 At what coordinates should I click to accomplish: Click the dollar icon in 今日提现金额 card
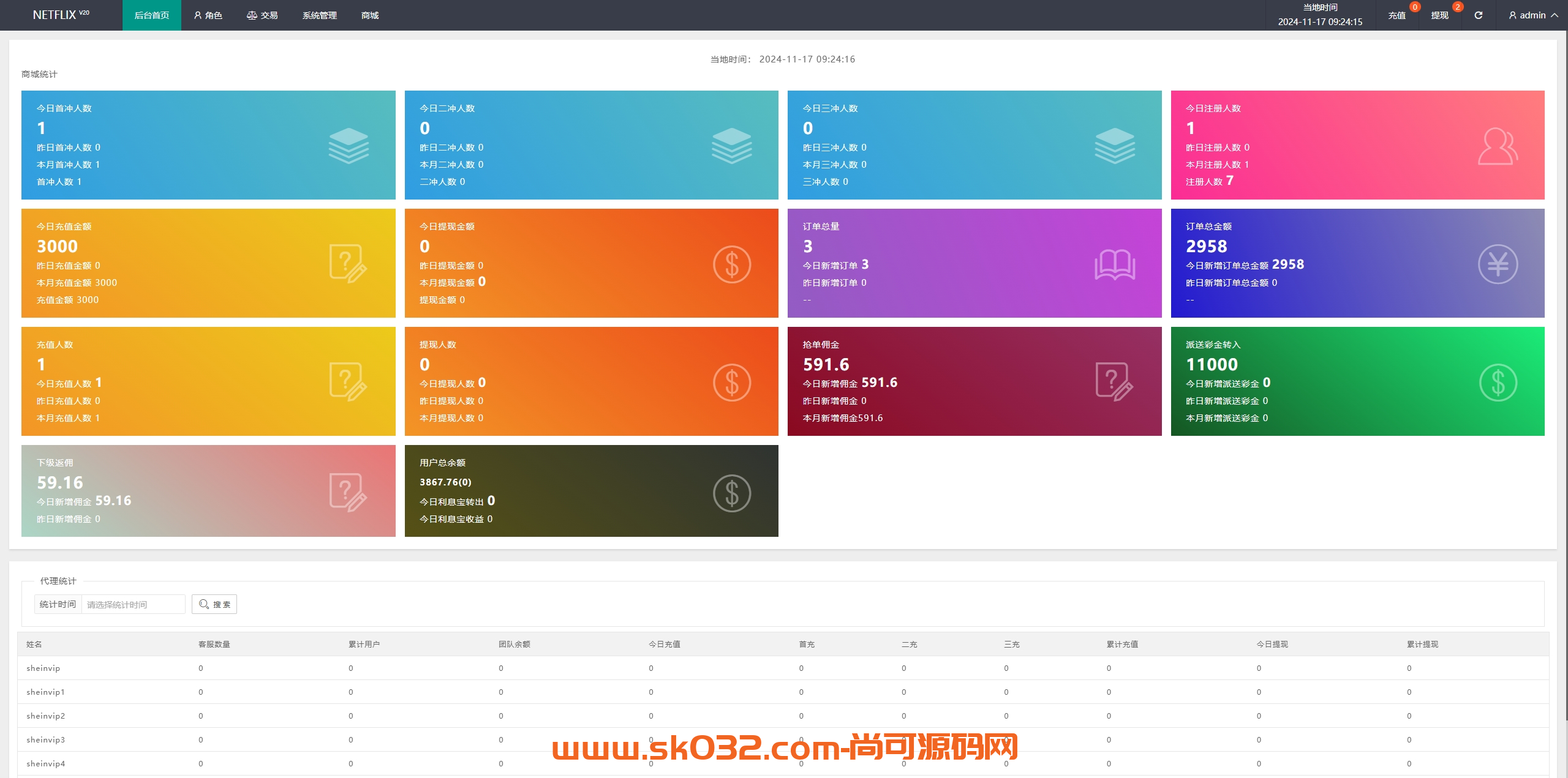pos(731,264)
